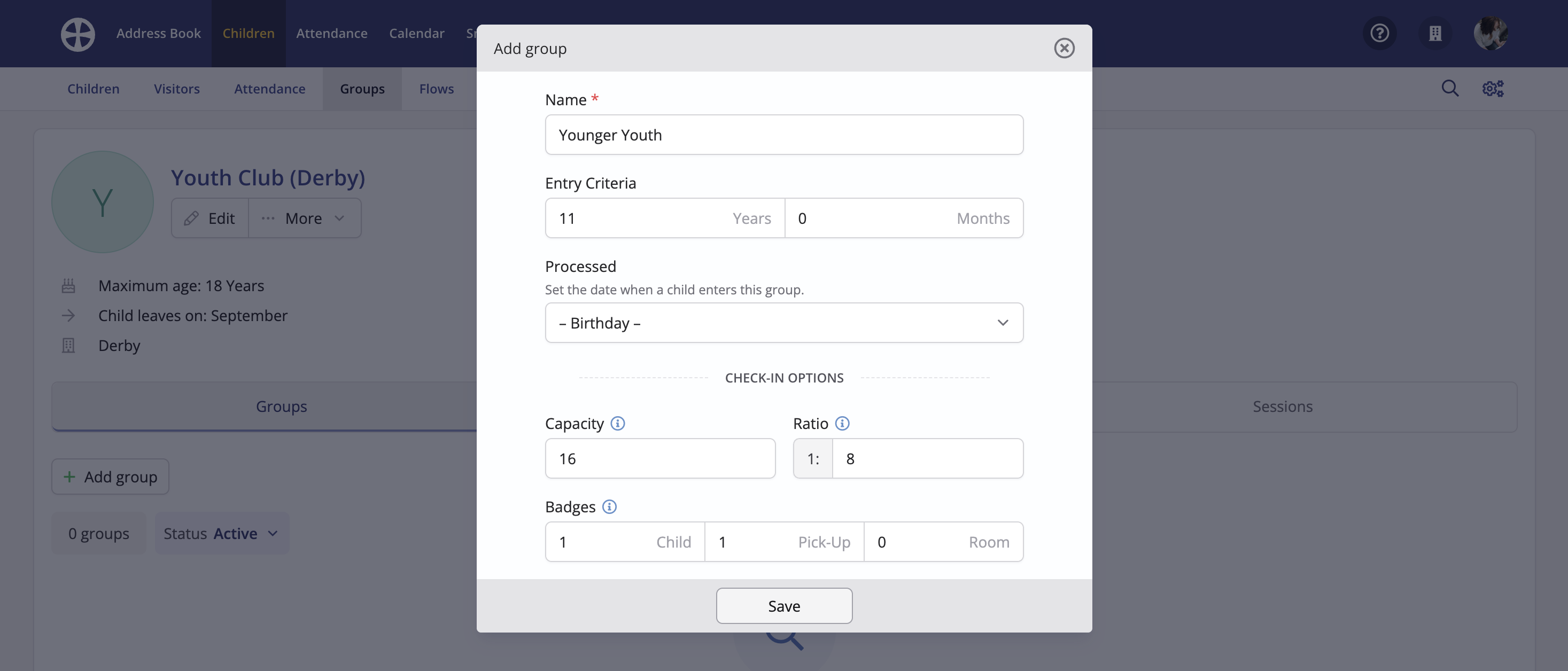The width and height of the screenshot is (1568, 671).
Task: Open the help question mark icon
Action: point(1379,33)
